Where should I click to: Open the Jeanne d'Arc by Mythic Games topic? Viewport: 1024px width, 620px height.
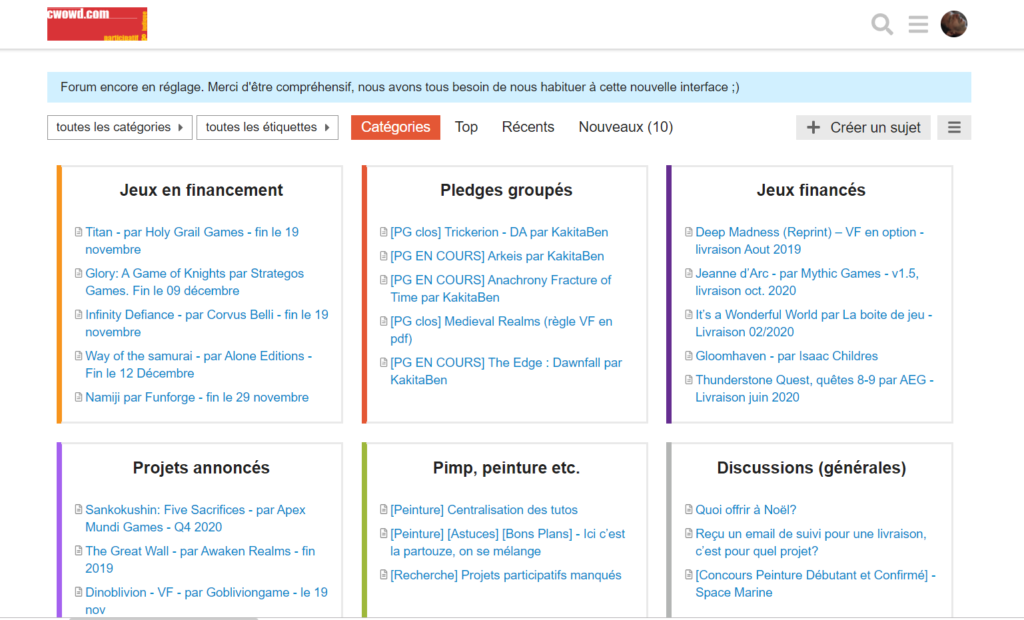807,282
